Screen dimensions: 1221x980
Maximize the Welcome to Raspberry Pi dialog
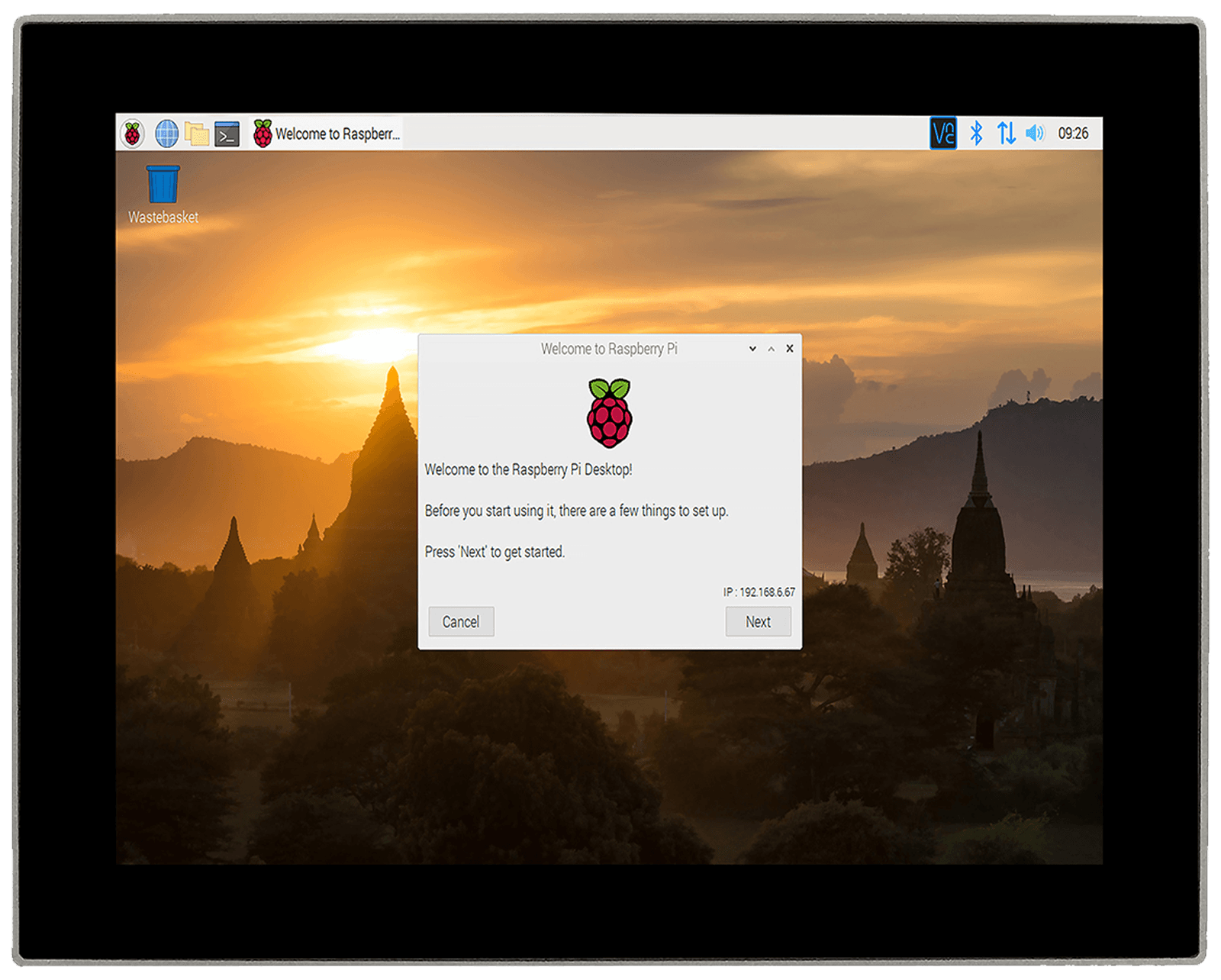point(772,349)
